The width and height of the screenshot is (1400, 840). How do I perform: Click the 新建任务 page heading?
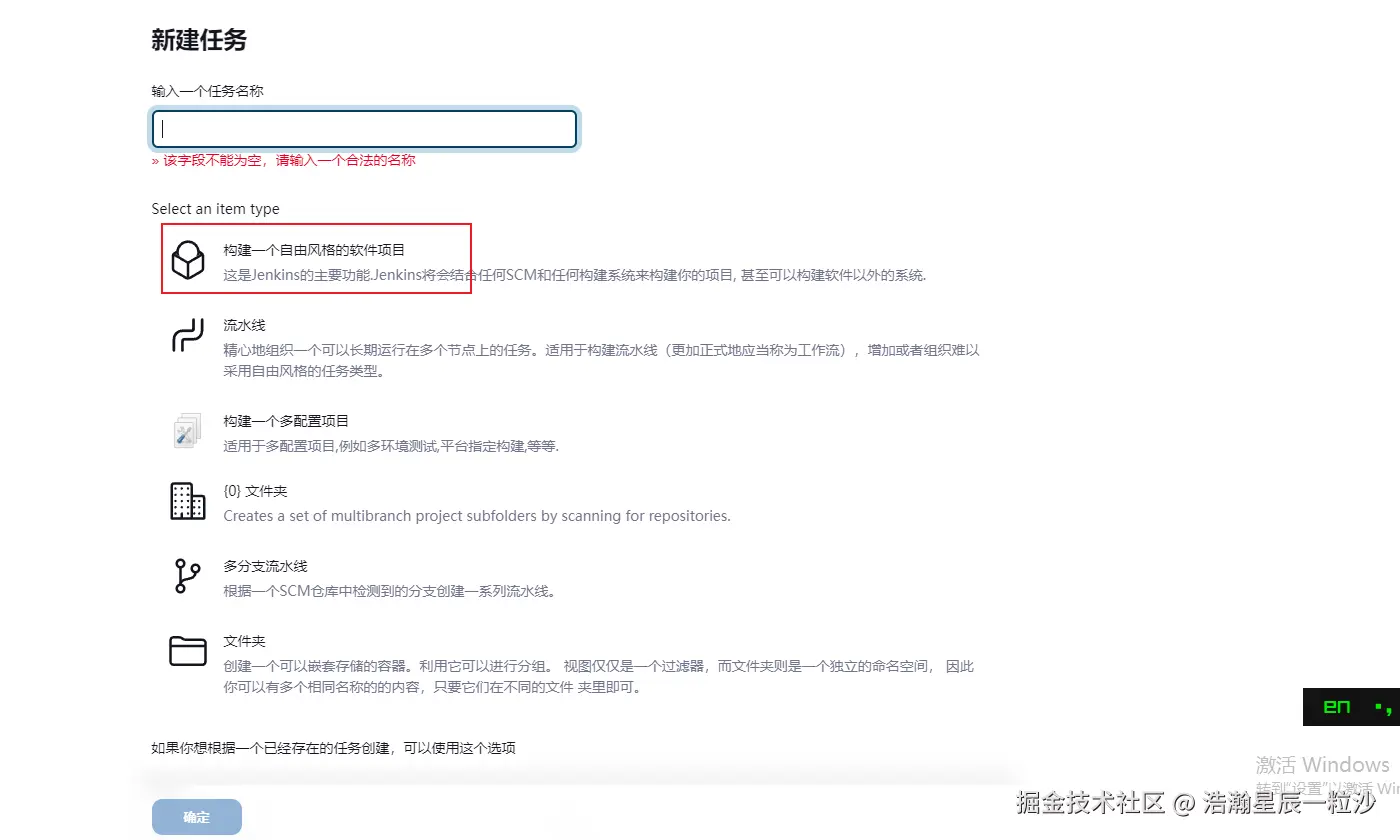click(x=199, y=40)
